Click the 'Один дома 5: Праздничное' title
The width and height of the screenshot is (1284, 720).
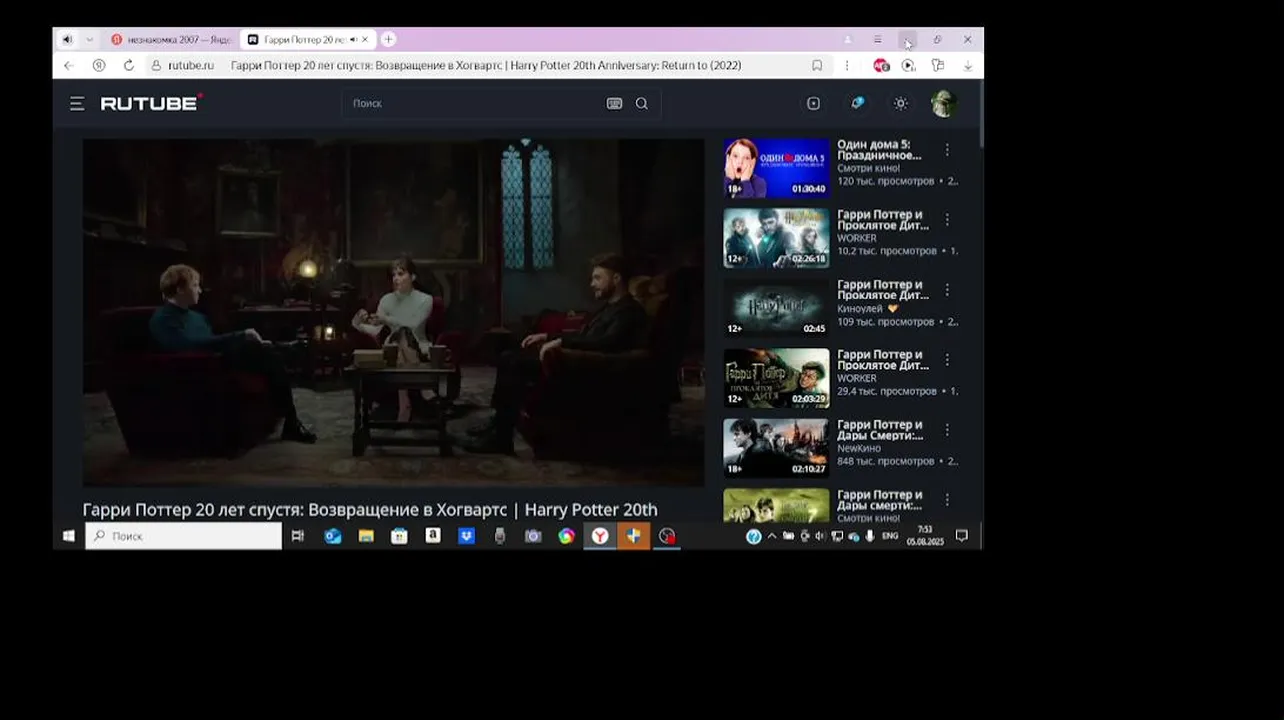[880, 150]
